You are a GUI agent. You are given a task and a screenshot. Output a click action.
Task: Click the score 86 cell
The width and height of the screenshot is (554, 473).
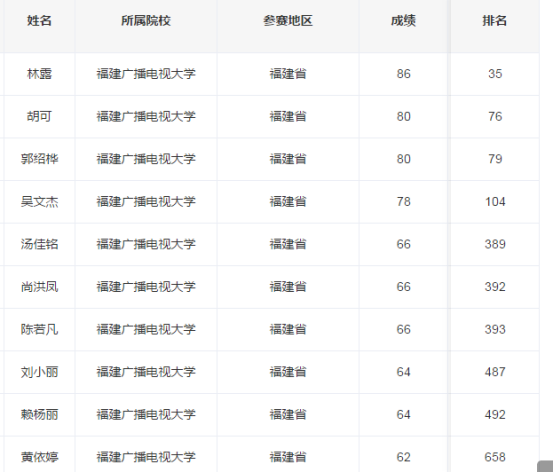click(x=403, y=74)
